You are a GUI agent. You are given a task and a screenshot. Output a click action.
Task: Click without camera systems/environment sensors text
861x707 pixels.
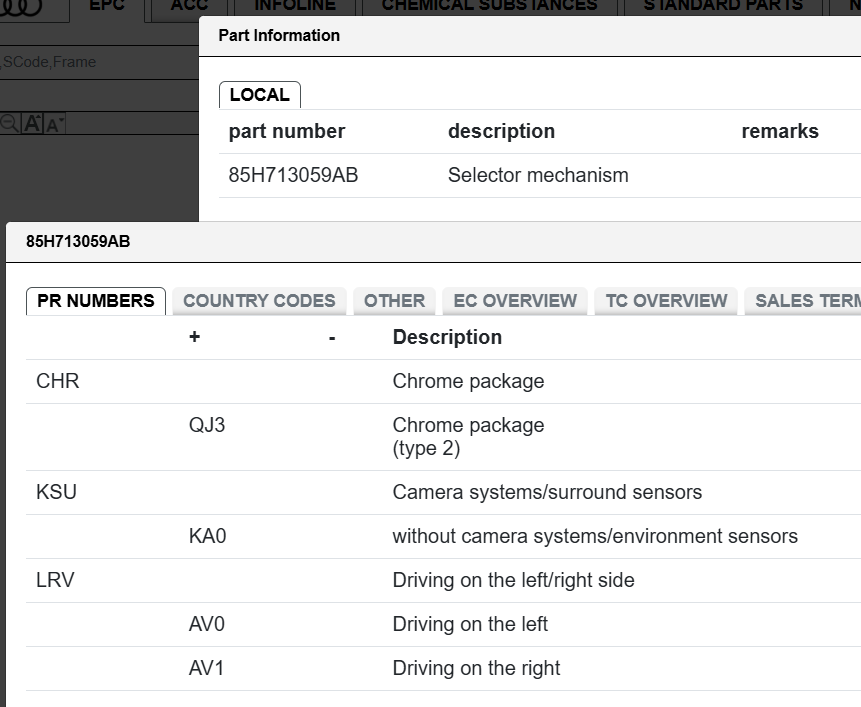click(x=595, y=536)
